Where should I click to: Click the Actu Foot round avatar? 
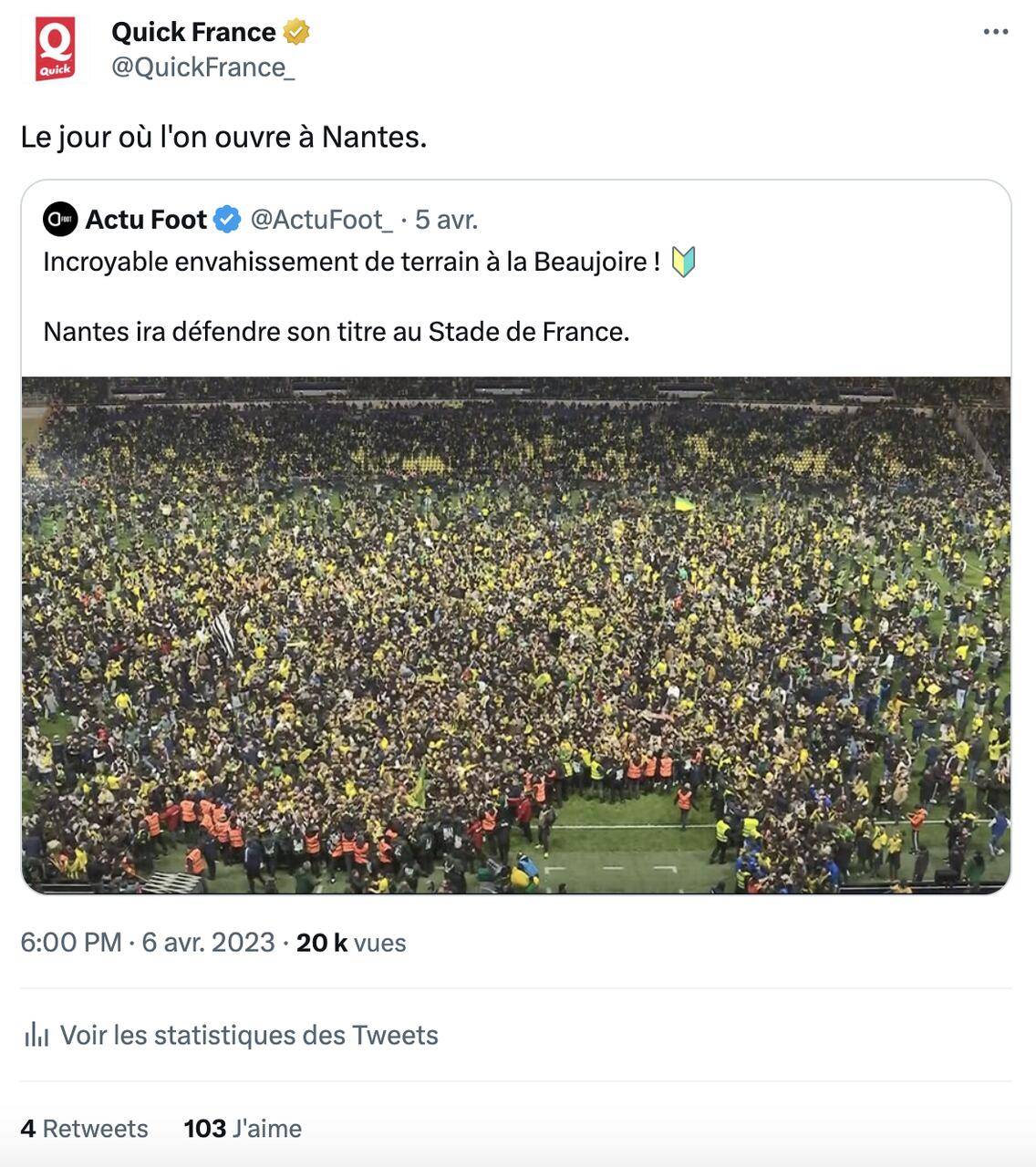[60, 220]
